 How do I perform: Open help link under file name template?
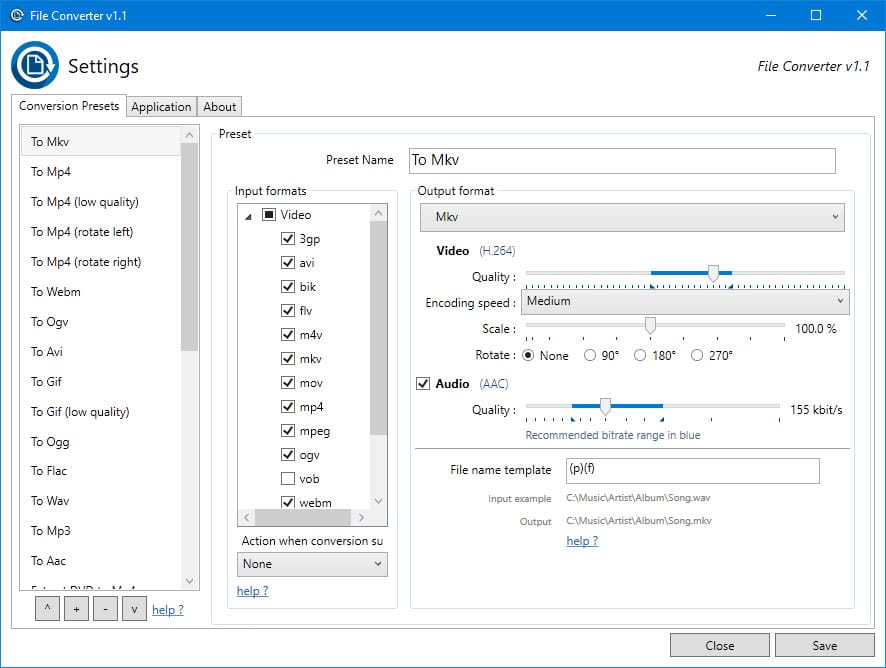pos(582,541)
